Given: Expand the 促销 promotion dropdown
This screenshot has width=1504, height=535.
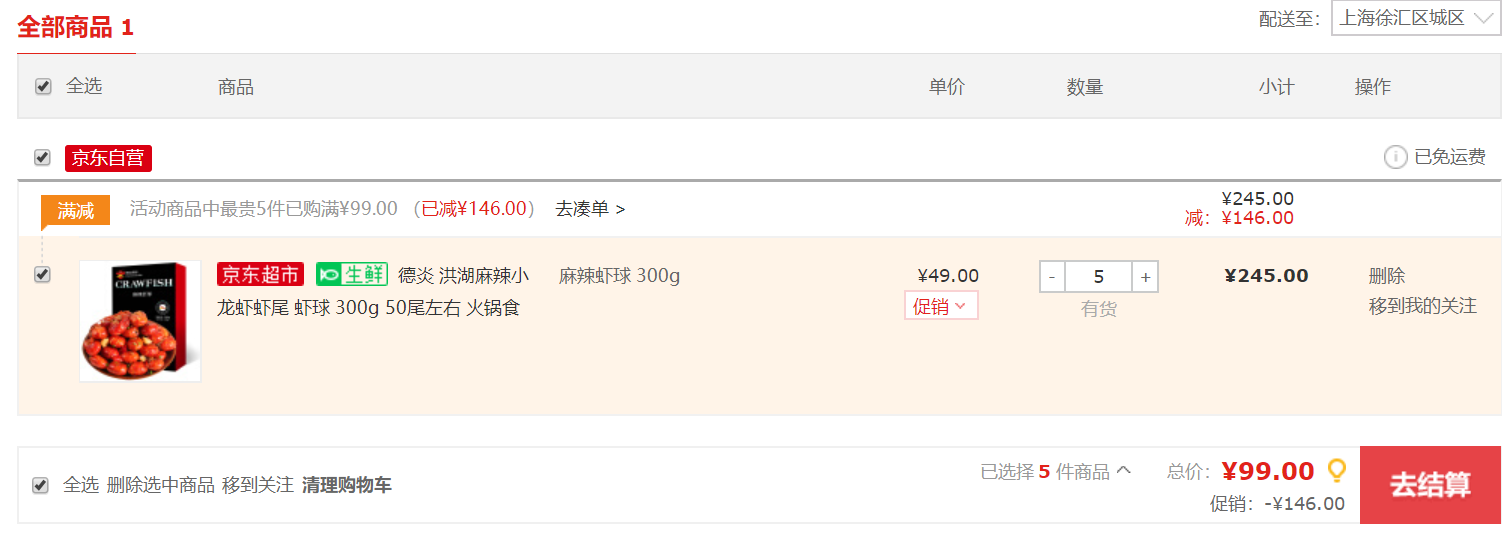Looking at the screenshot, I should pyautogui.click(x=941, y=306).
